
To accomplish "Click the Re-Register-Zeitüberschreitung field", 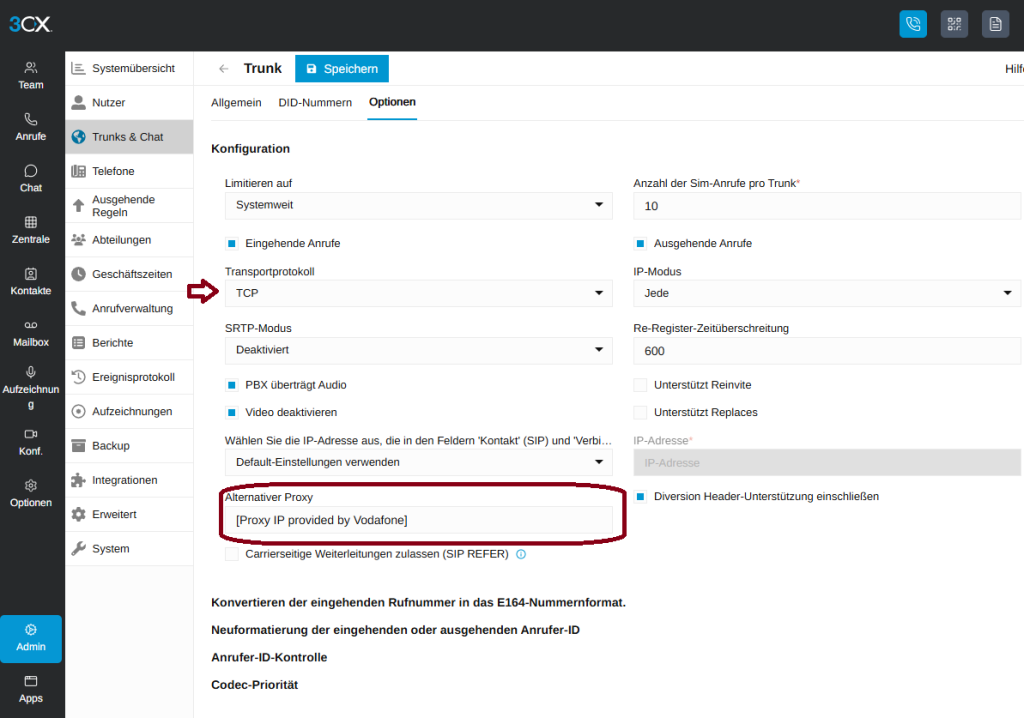I will click(x=827, y=351).
